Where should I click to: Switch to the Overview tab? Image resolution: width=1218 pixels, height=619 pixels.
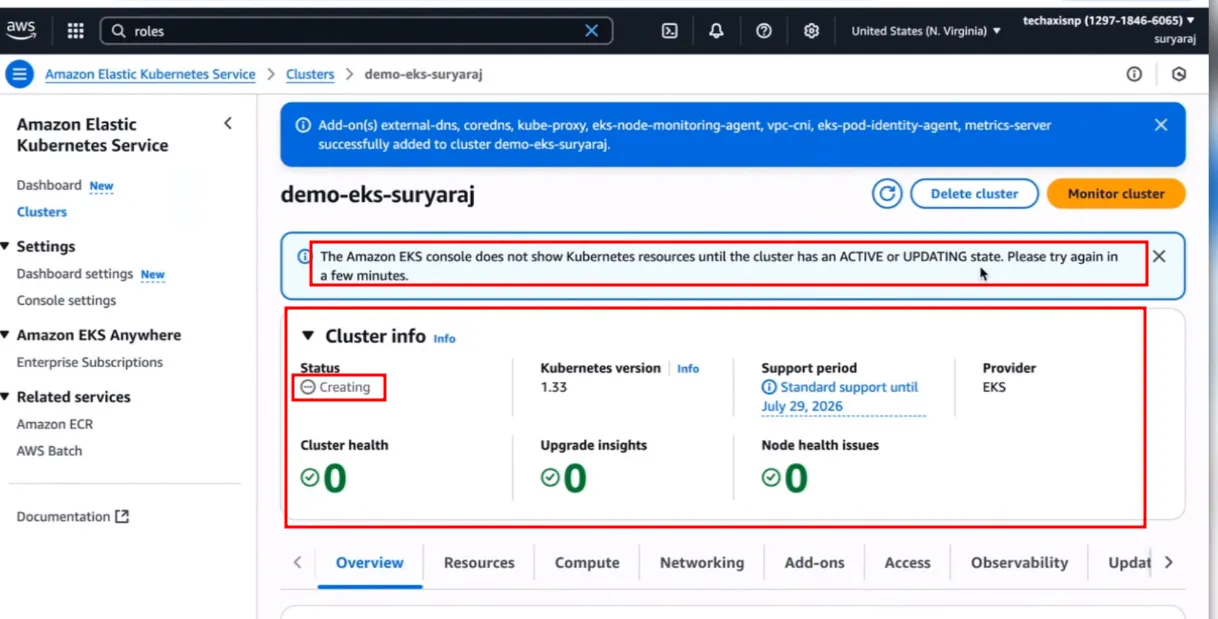pos(370,563)
